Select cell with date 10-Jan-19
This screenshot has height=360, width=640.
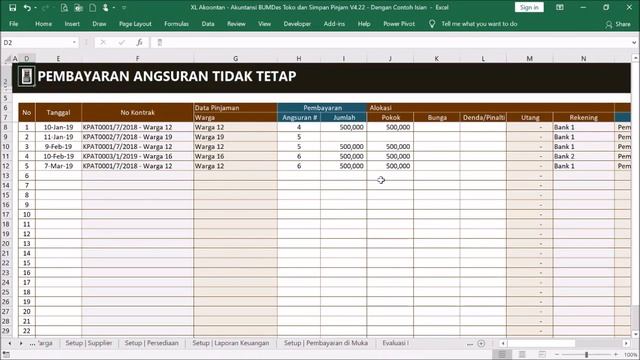pyautogui.click(x=58, y=127)
